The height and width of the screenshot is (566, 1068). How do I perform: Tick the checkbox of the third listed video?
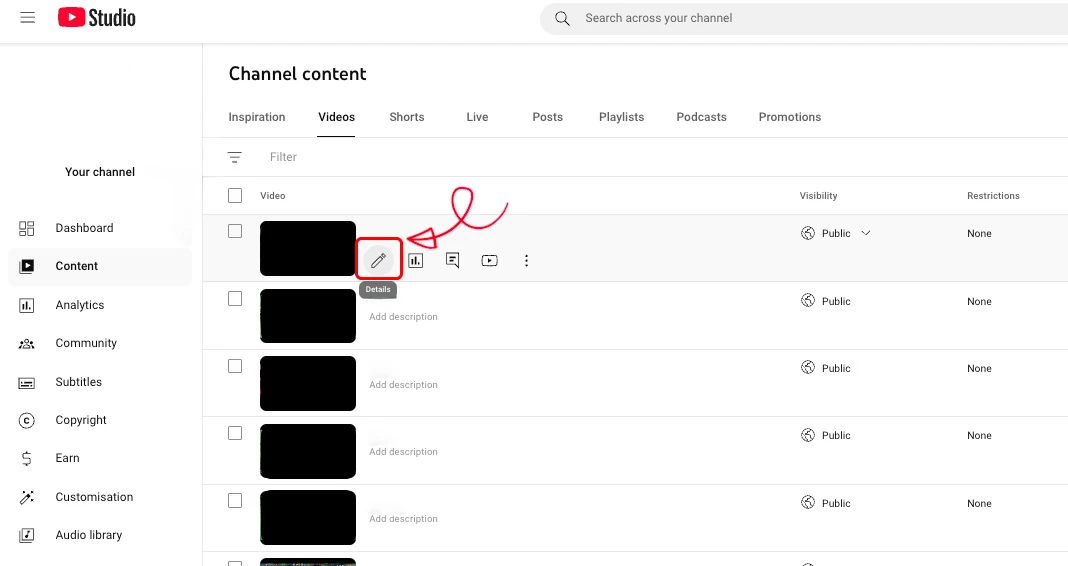point(235,366)
